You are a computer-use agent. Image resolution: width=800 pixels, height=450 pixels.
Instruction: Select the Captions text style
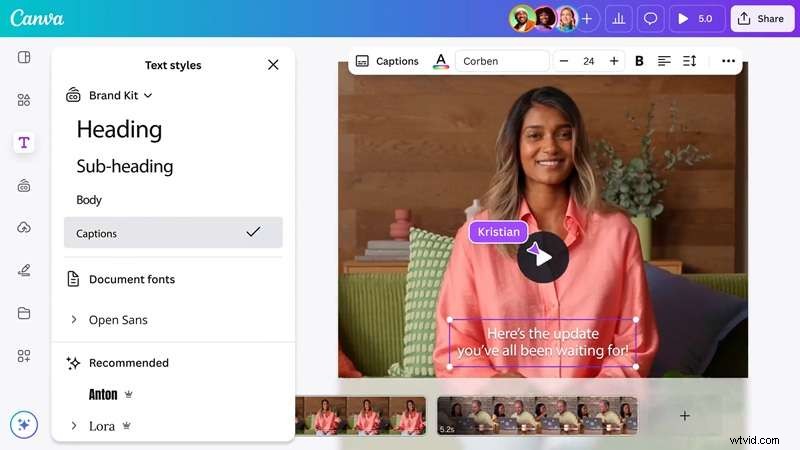pyautogui.click(x=173, y=233)
